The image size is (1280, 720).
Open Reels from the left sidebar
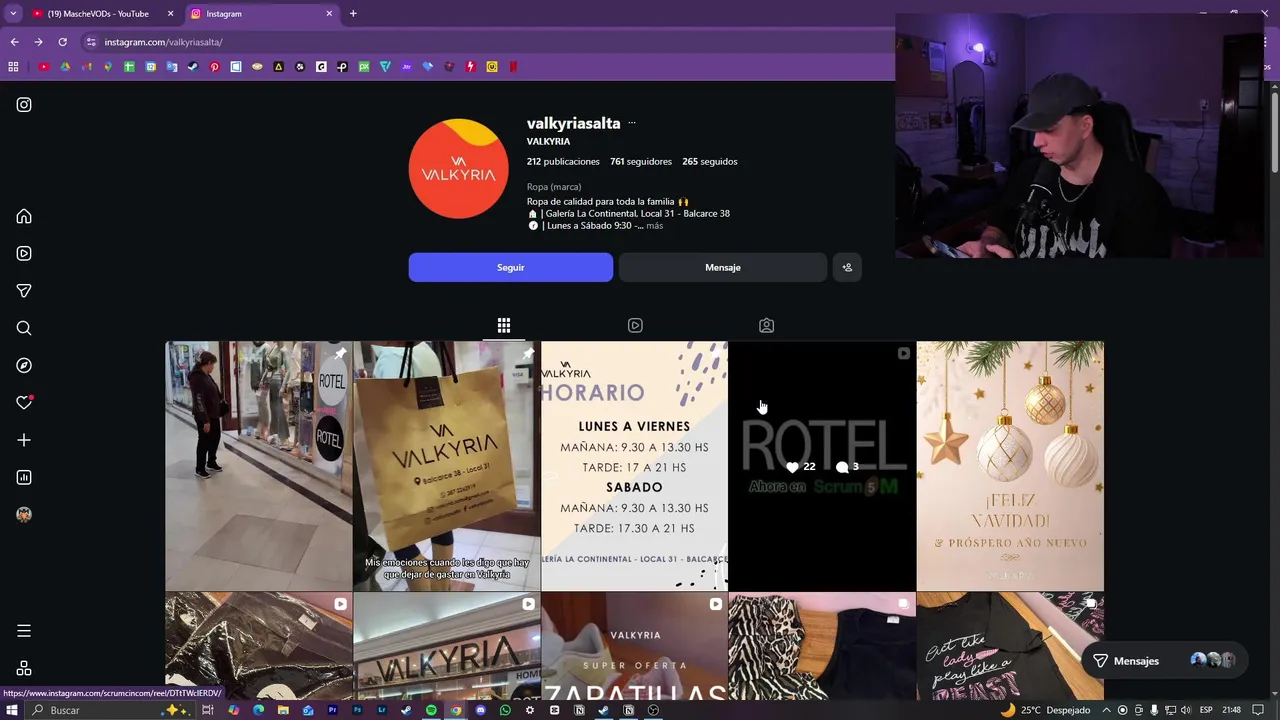24,253
